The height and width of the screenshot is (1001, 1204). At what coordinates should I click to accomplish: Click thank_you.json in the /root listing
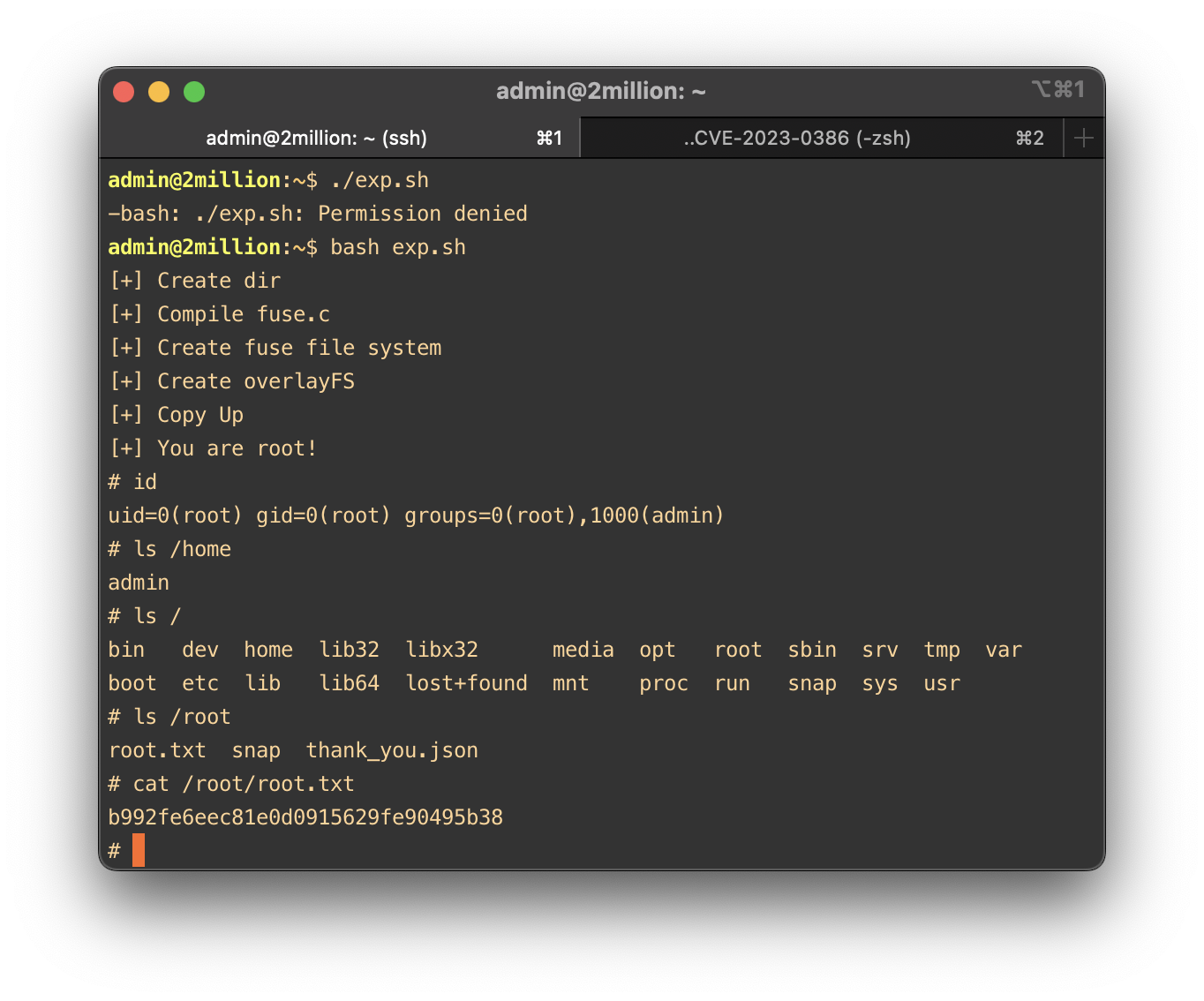[392, 750]
